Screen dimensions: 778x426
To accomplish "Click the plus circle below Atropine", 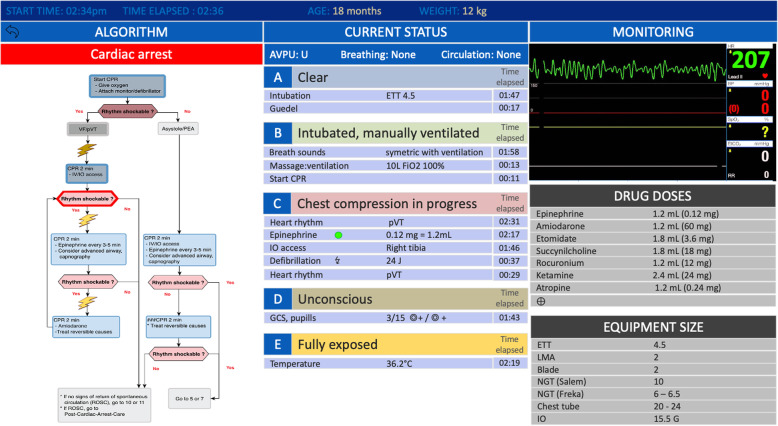I will coord(540,300).
